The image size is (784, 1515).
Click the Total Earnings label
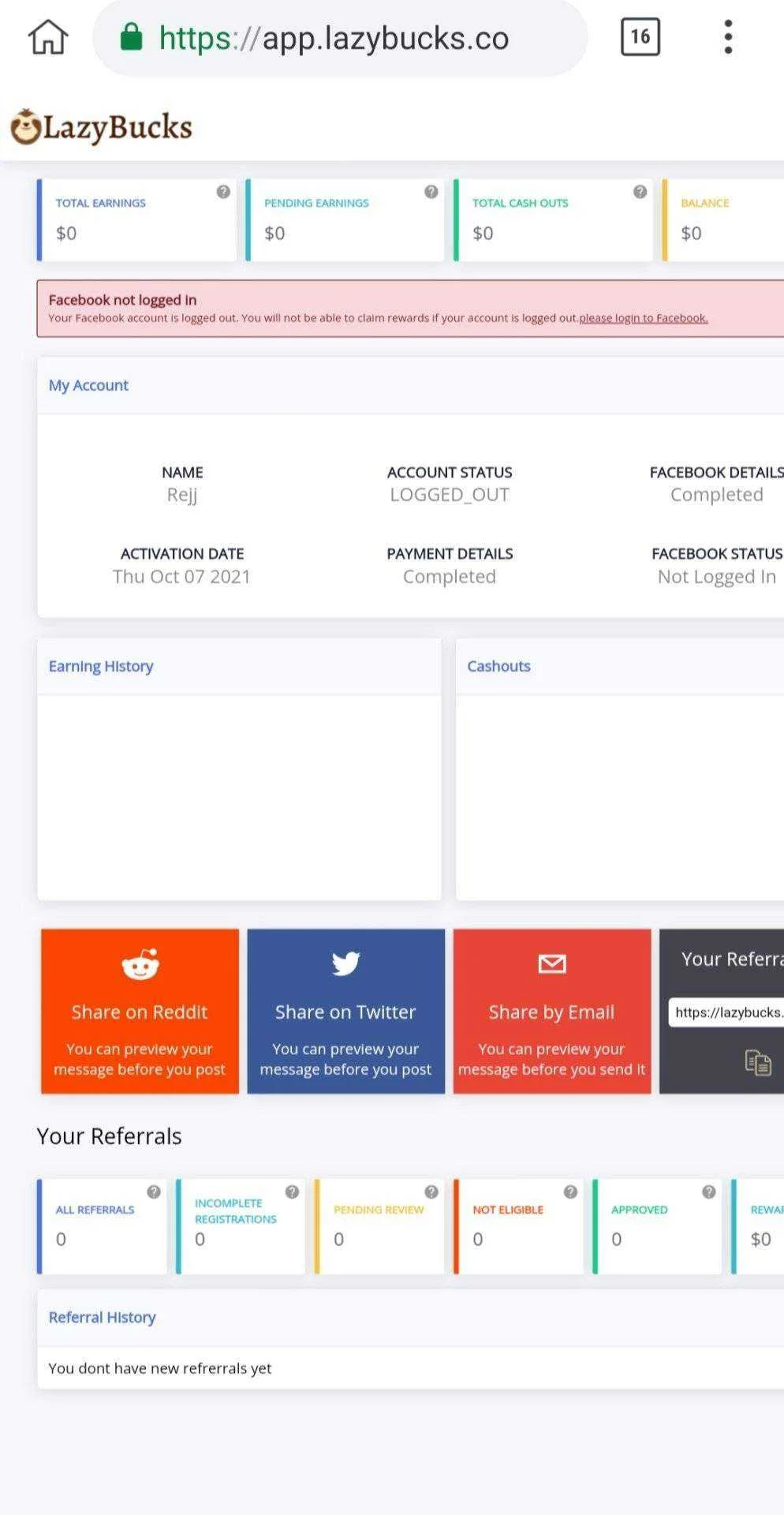(x=100, y=203)
